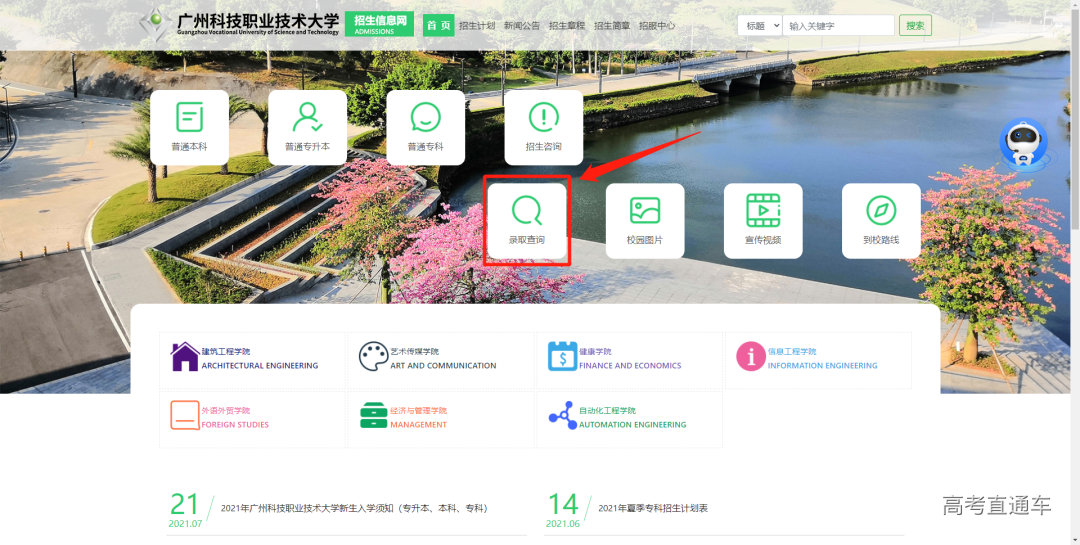This screenshot has width=1080, height=545.
Task: Focus the 输入关键字 search input field
Action: coord(838,25)
